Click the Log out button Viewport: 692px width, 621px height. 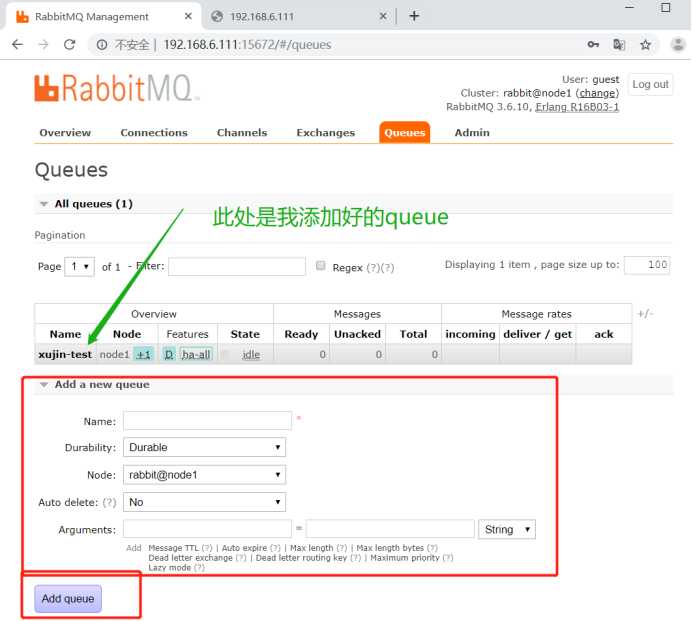651,84
